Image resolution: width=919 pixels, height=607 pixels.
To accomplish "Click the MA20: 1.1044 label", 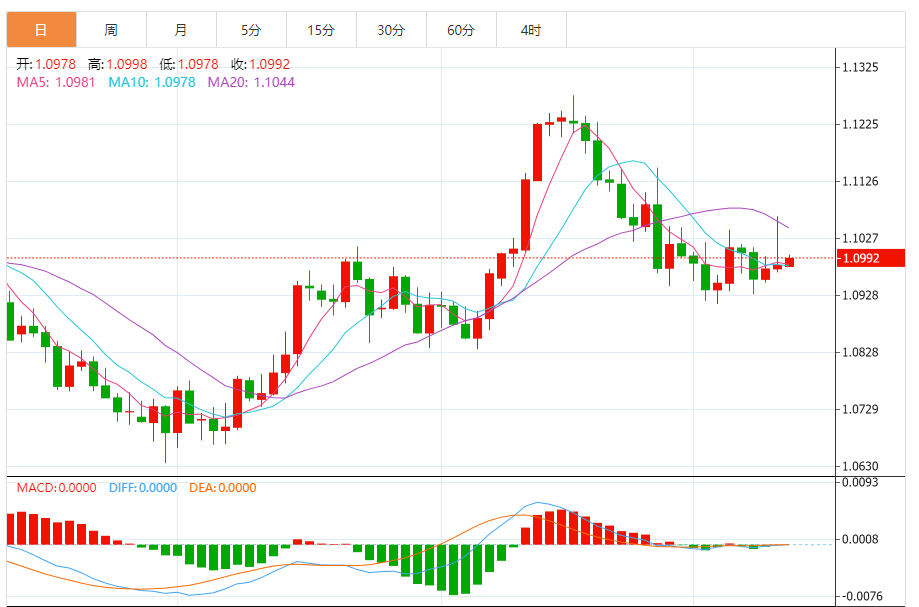I will point(251,82).
